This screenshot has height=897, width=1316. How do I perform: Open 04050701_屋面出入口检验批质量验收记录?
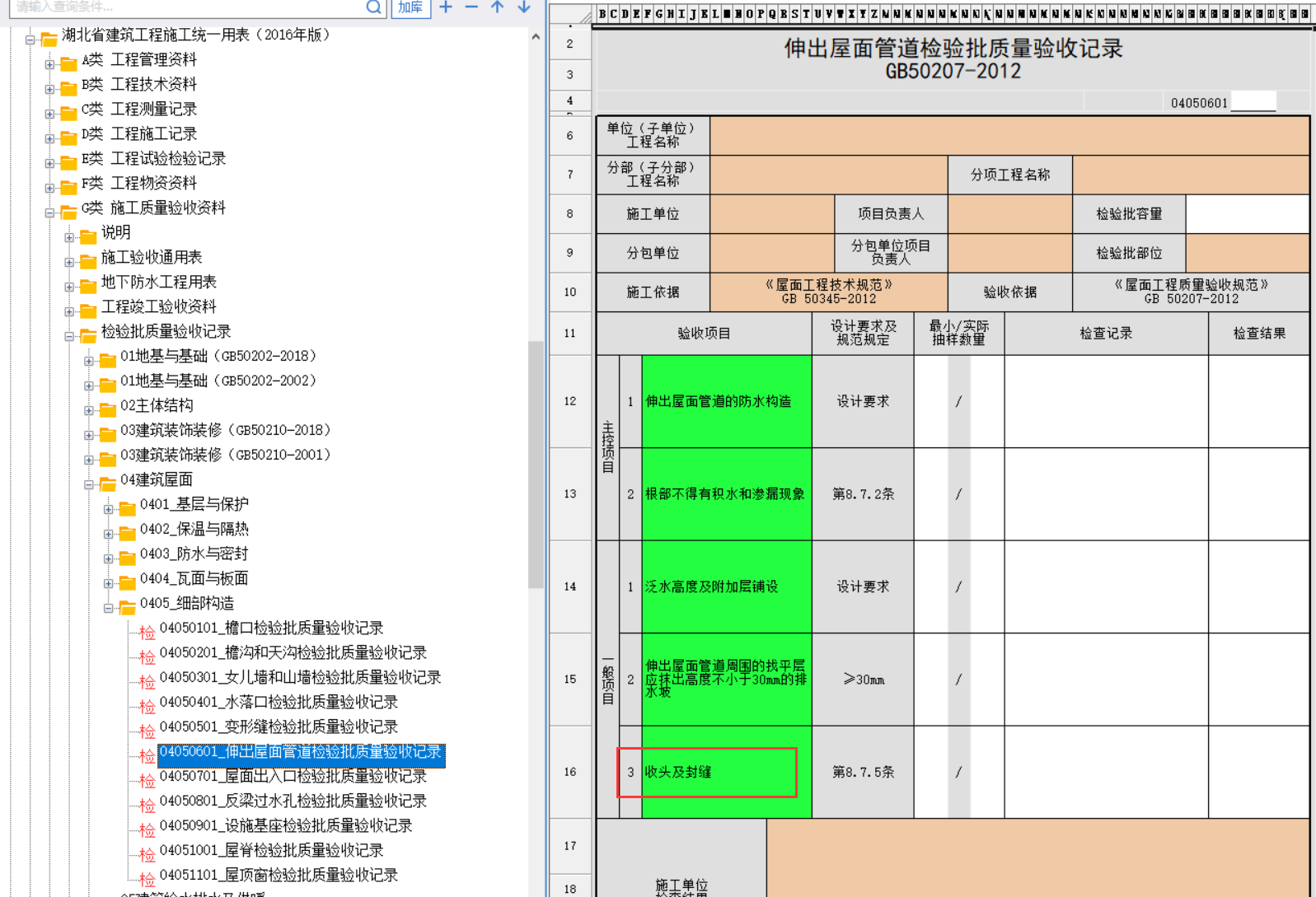click(x=293, y=776)
